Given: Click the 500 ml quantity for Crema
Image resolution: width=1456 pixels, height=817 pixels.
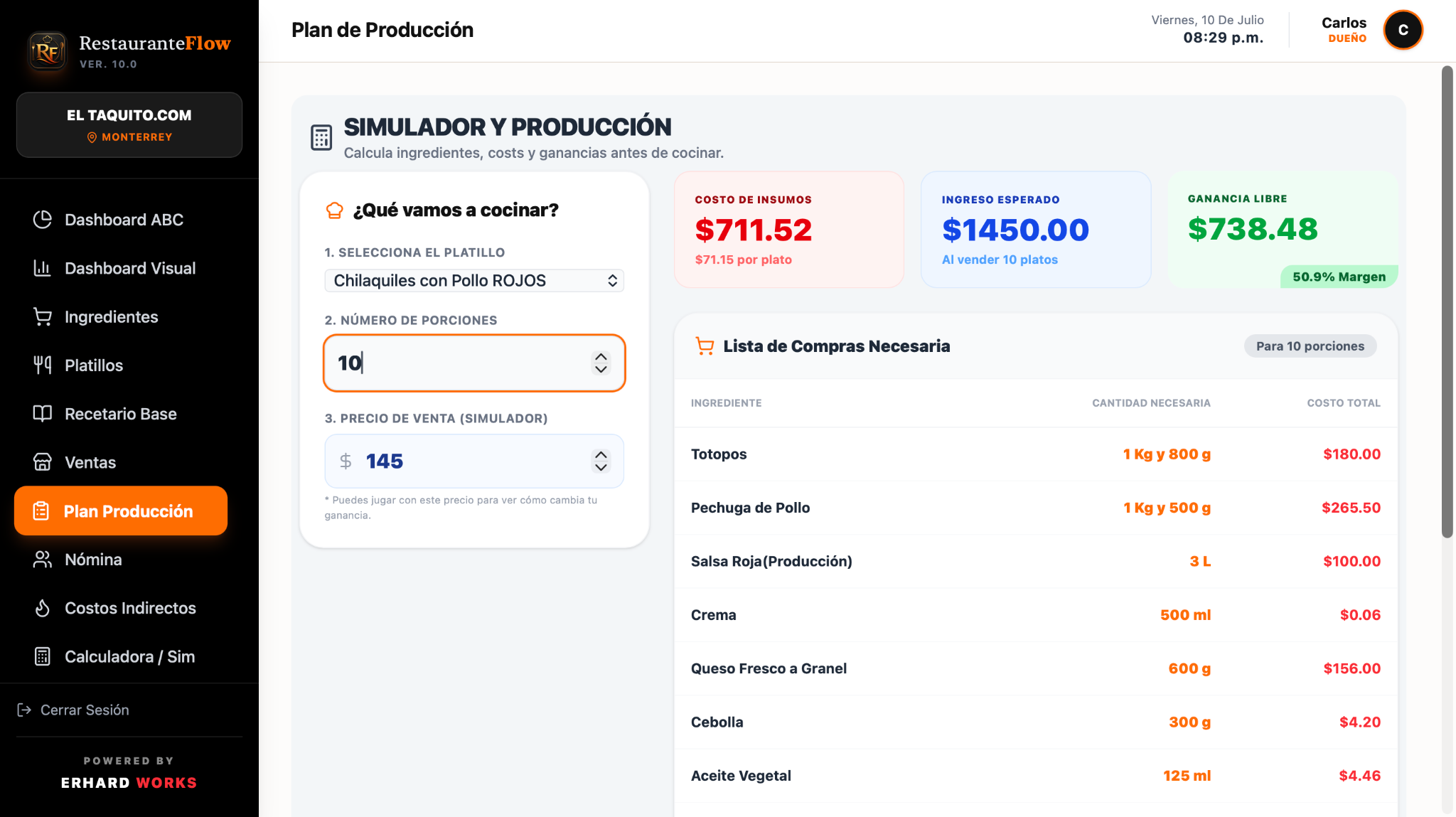Looking at the screenshot, I should 1185,615.
